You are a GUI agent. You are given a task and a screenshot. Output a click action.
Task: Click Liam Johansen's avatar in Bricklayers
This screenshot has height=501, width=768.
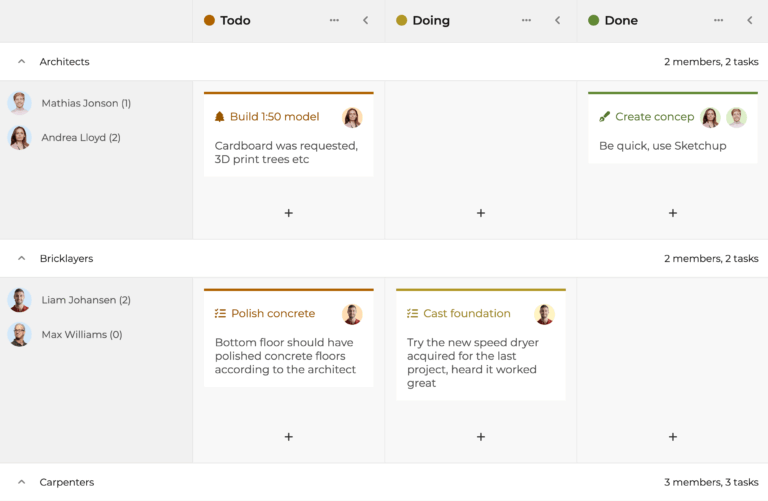[x=19, y=300]
